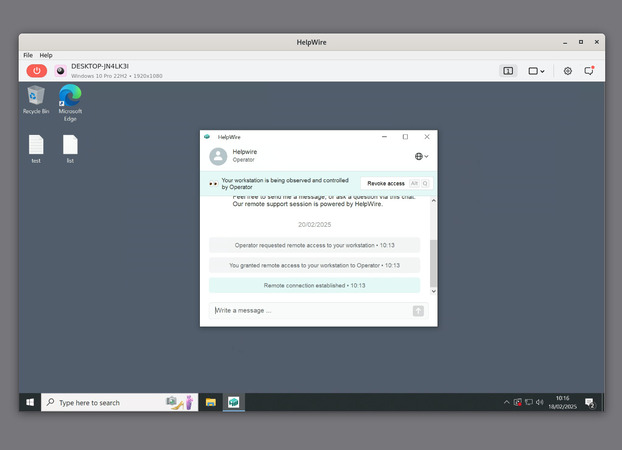Click the 'You granted remote access' message

tap(314, 265)
